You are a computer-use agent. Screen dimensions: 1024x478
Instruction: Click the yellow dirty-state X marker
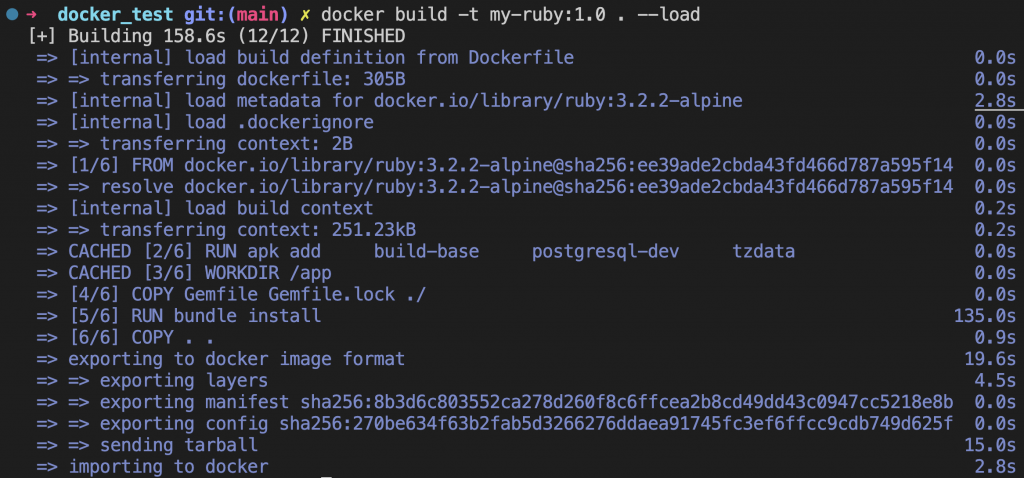(305, 14)
